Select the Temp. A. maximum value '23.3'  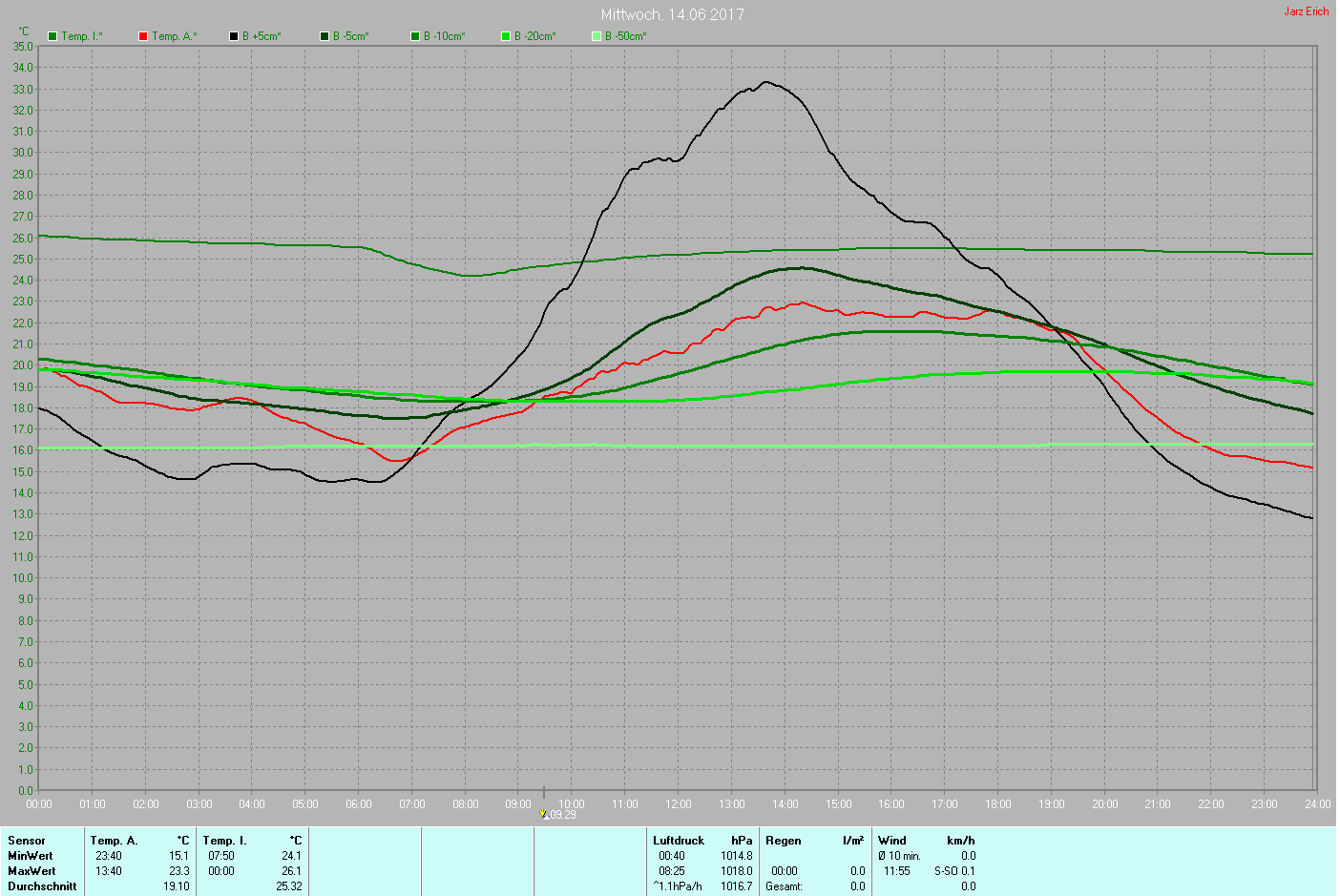point(179,871)
